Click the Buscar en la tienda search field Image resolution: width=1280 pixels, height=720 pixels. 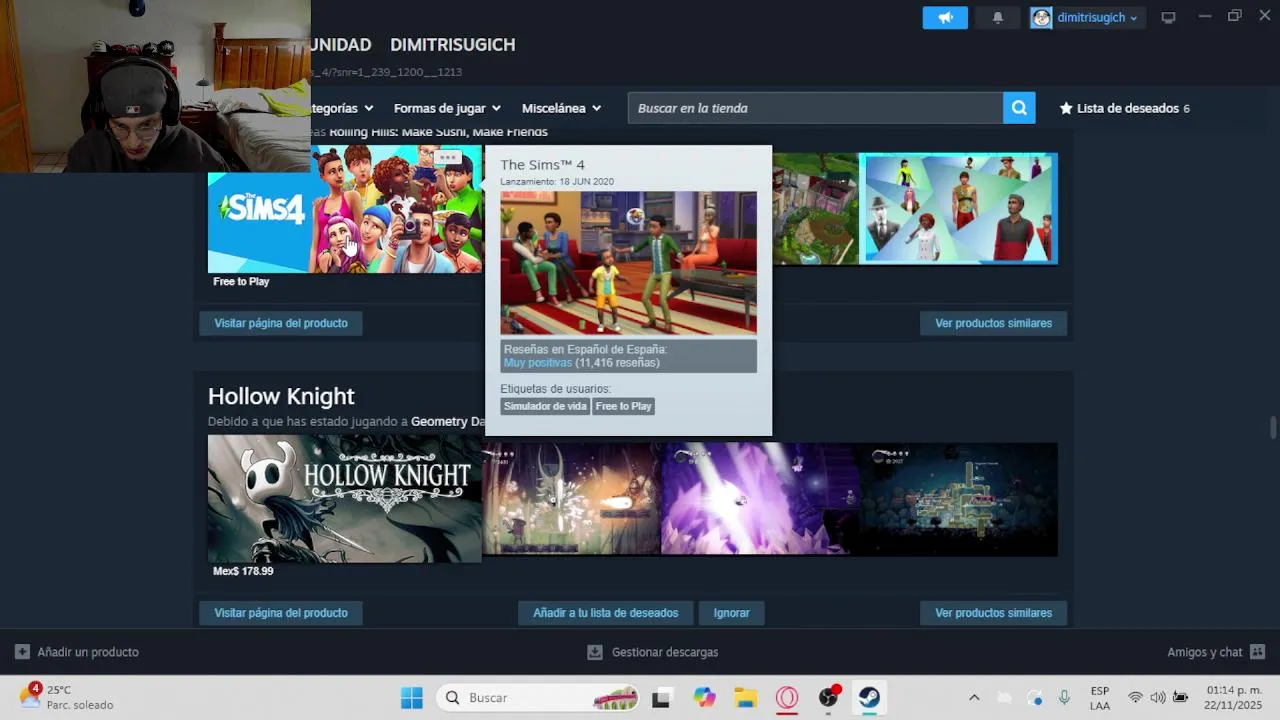click(815, 108)
